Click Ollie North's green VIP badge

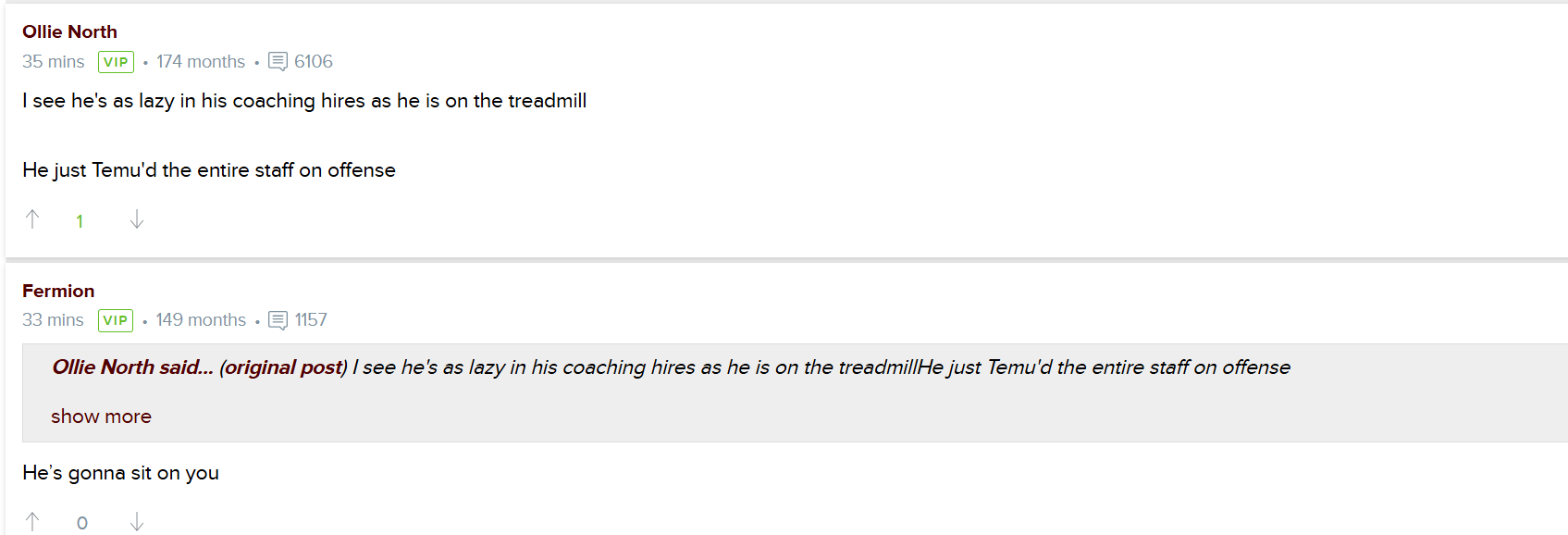pos(116,62)
